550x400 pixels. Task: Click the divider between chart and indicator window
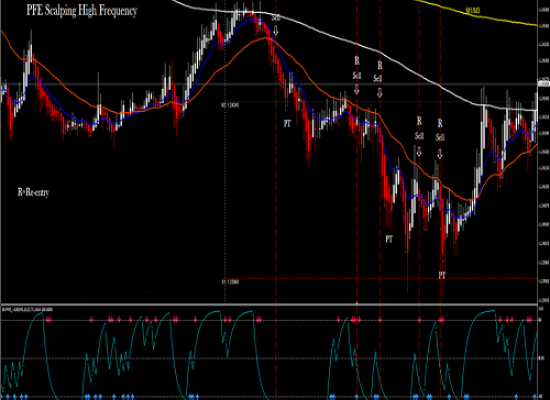coord(269,305)
